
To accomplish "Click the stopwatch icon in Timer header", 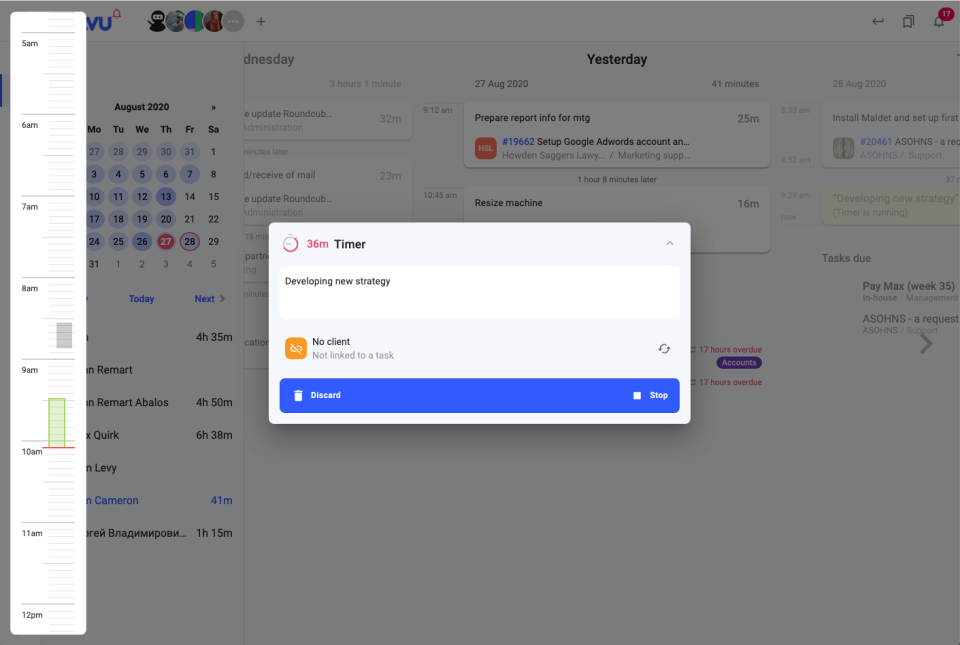I will pyautogui.click(x=291, y=244).
